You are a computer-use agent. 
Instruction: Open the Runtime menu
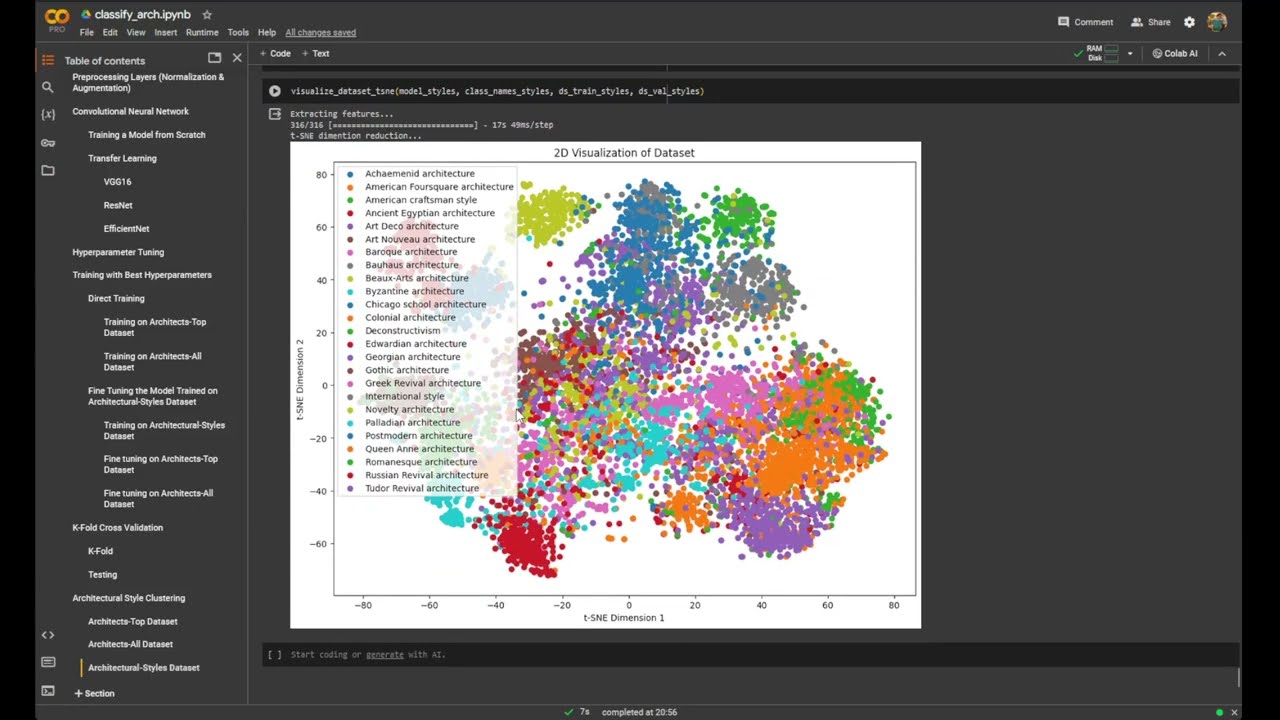(x=202, y=32)
